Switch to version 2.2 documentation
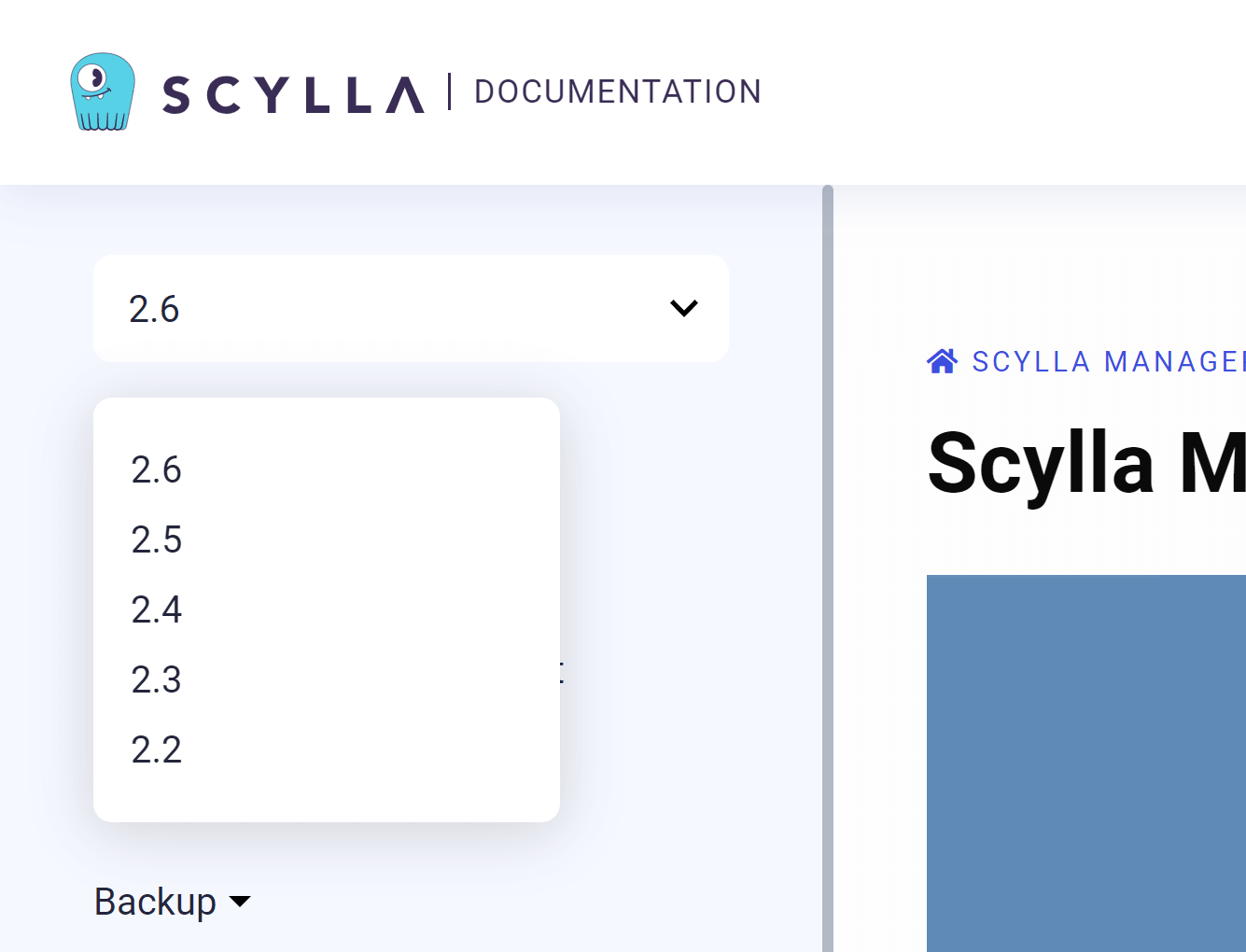Screen dimensions: 1246x952 pos(157,749)
